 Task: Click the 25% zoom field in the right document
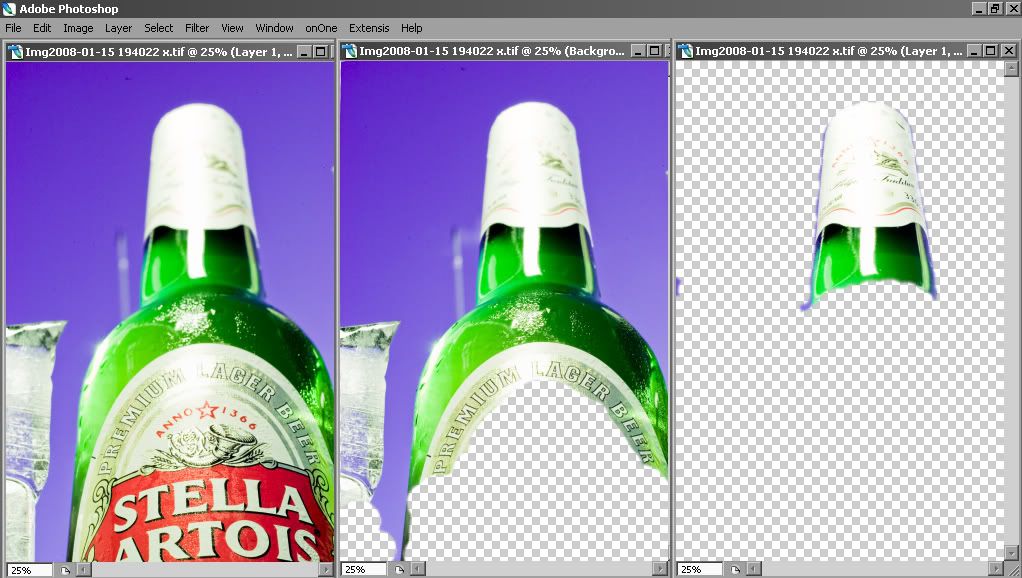pos(699,570)
